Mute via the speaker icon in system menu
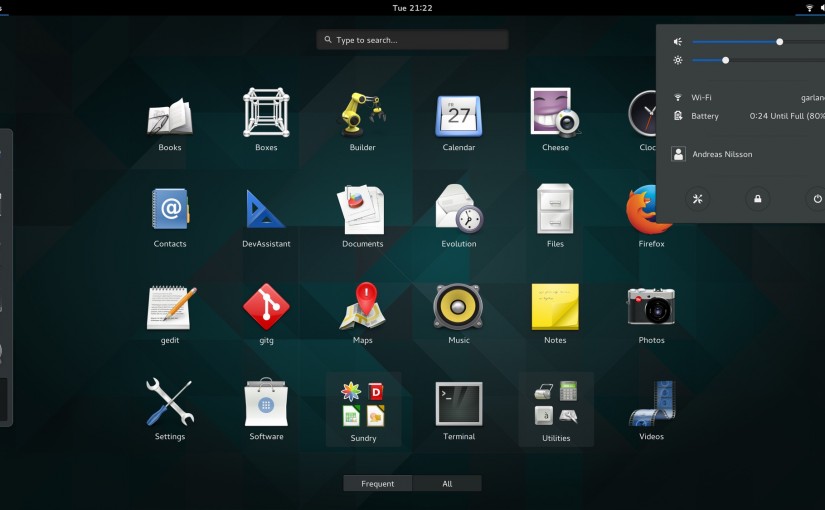Viewport: 825px width, 510px height. [x=678, y=42]
